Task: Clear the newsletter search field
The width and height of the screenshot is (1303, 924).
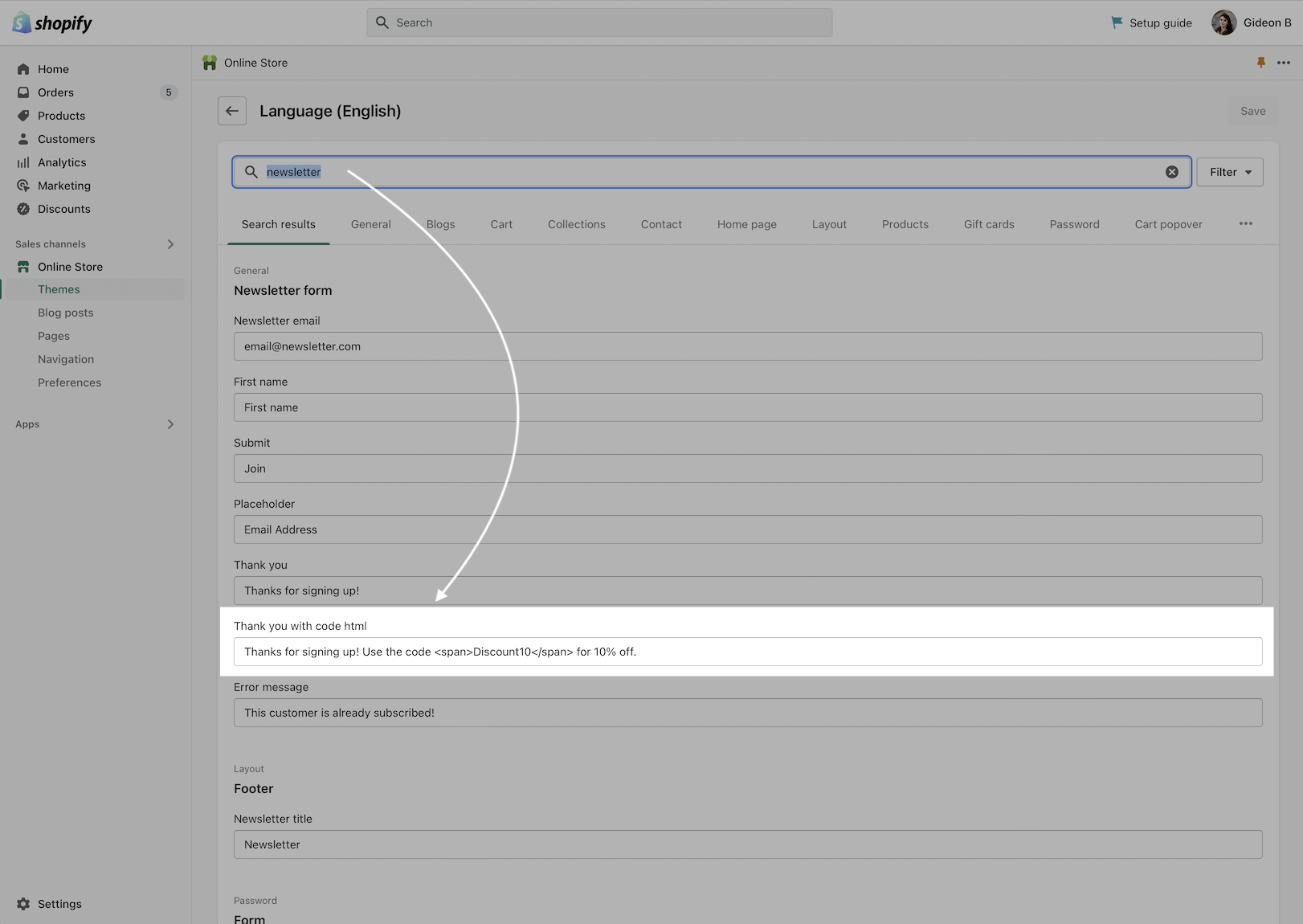Action: coord(1172,172)
